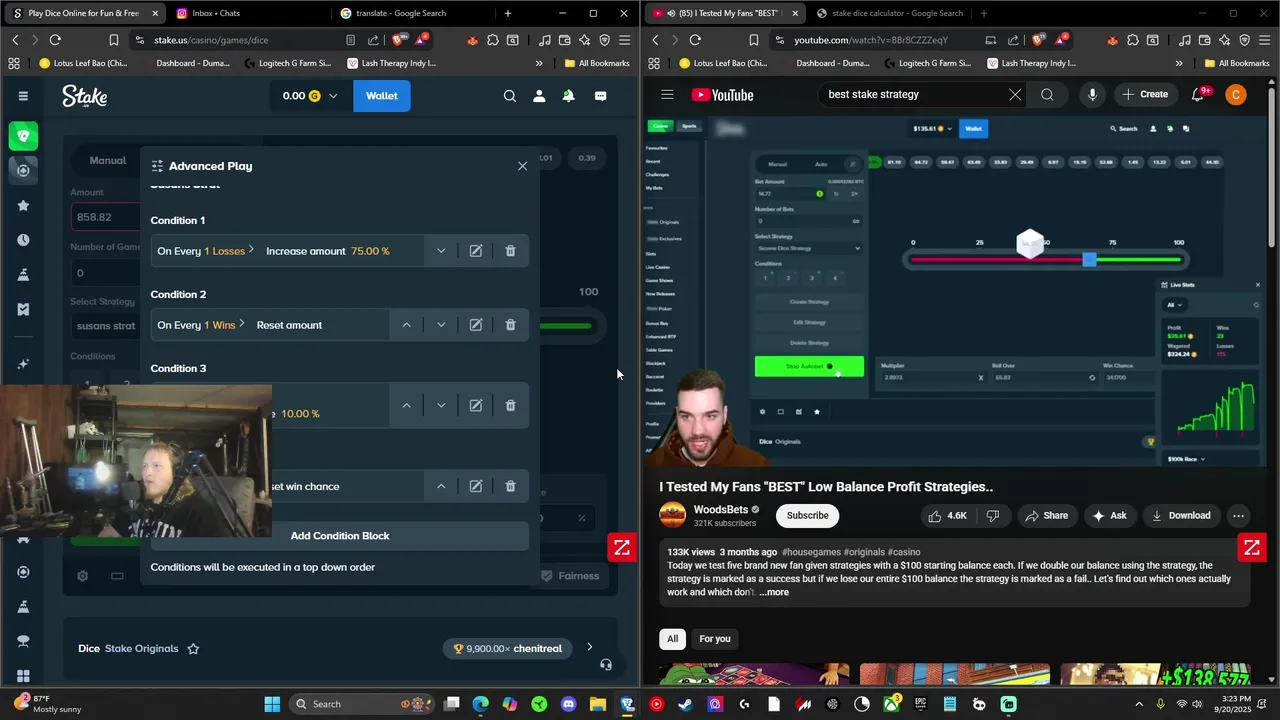Move Condition 1 down
This screenshot has height=720, width=1280.
coord(441,251)
